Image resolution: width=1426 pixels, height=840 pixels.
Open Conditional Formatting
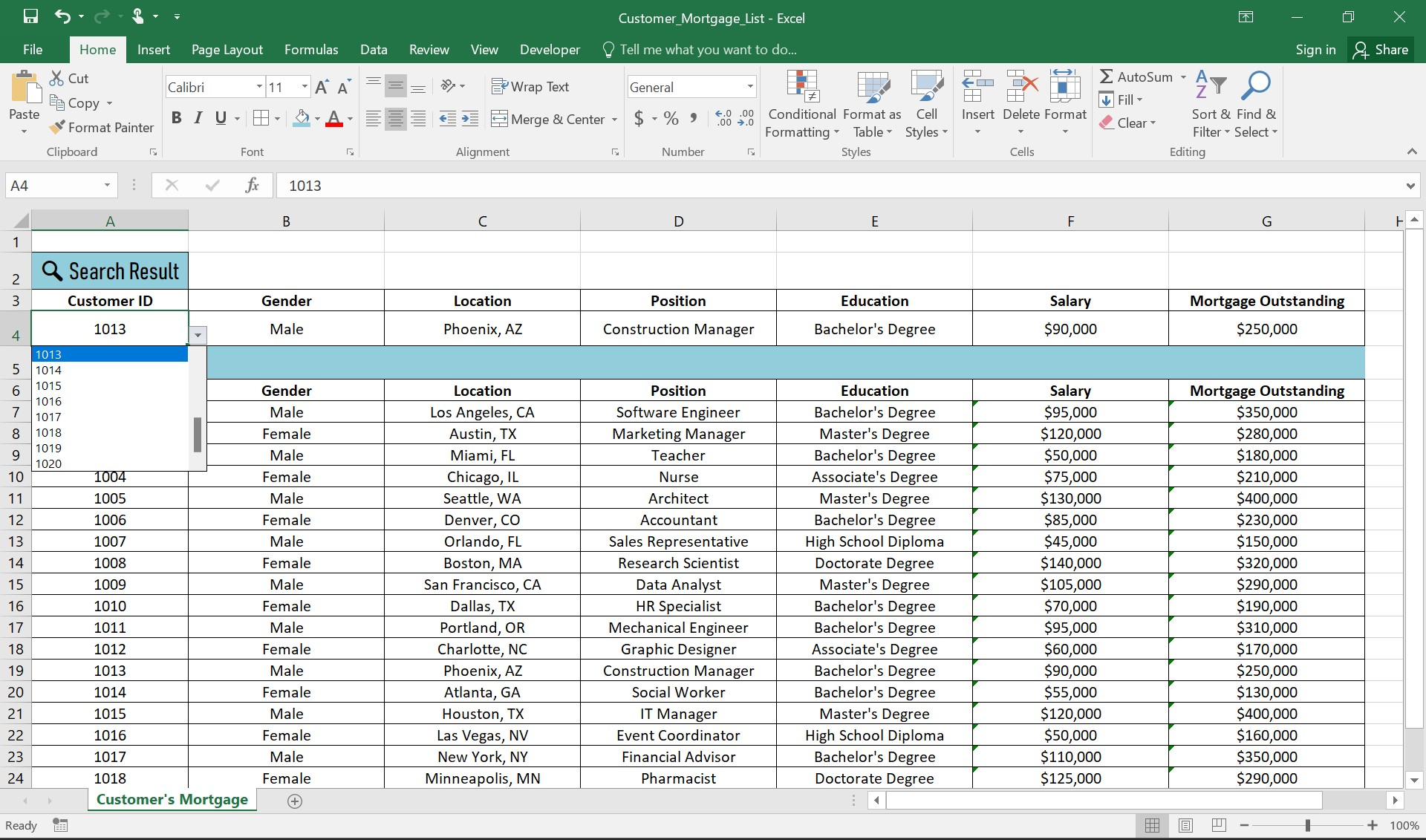pyautogui.click(x=802, y=105)
